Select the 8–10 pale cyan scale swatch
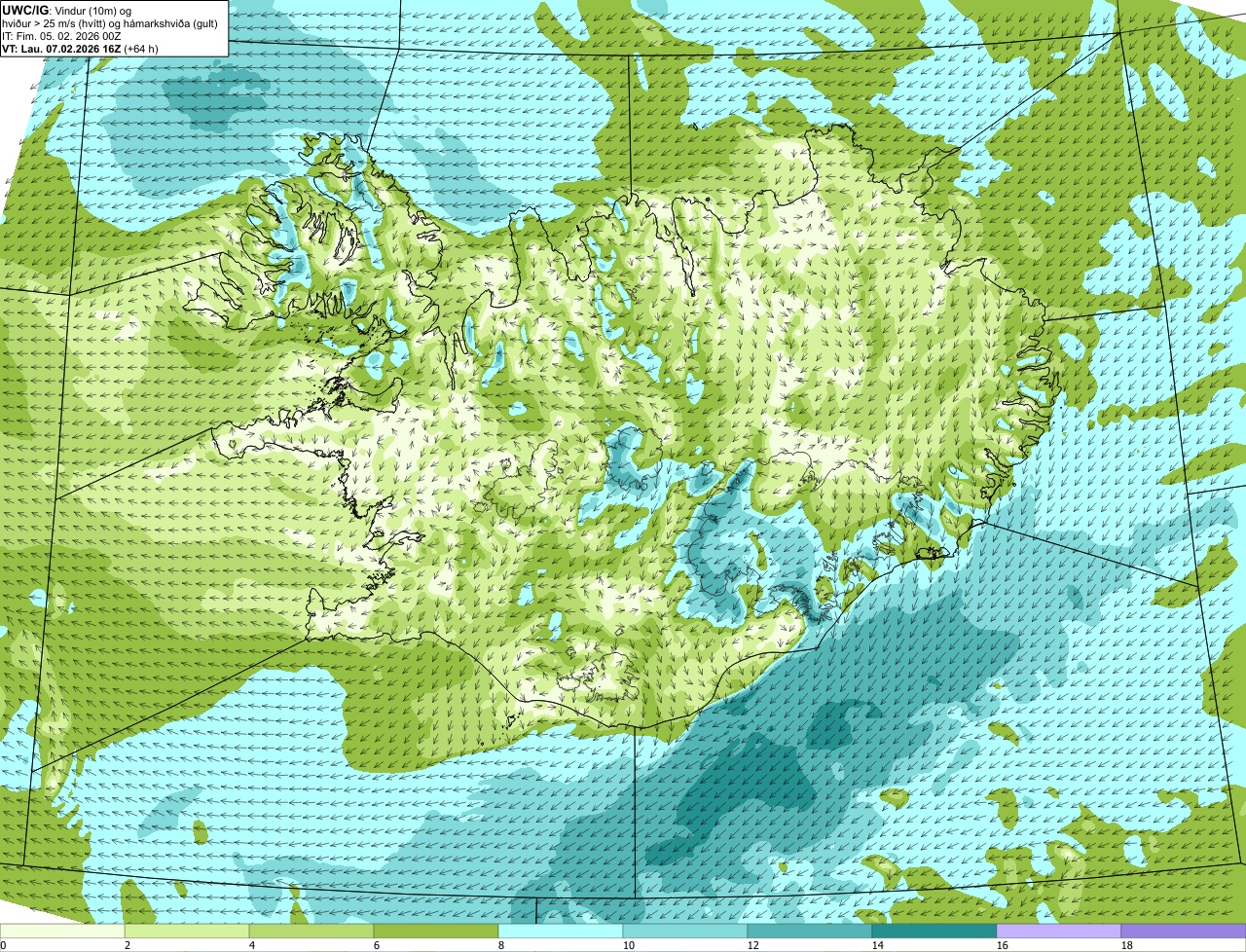Screen dimensions: 1246x952 562,932
